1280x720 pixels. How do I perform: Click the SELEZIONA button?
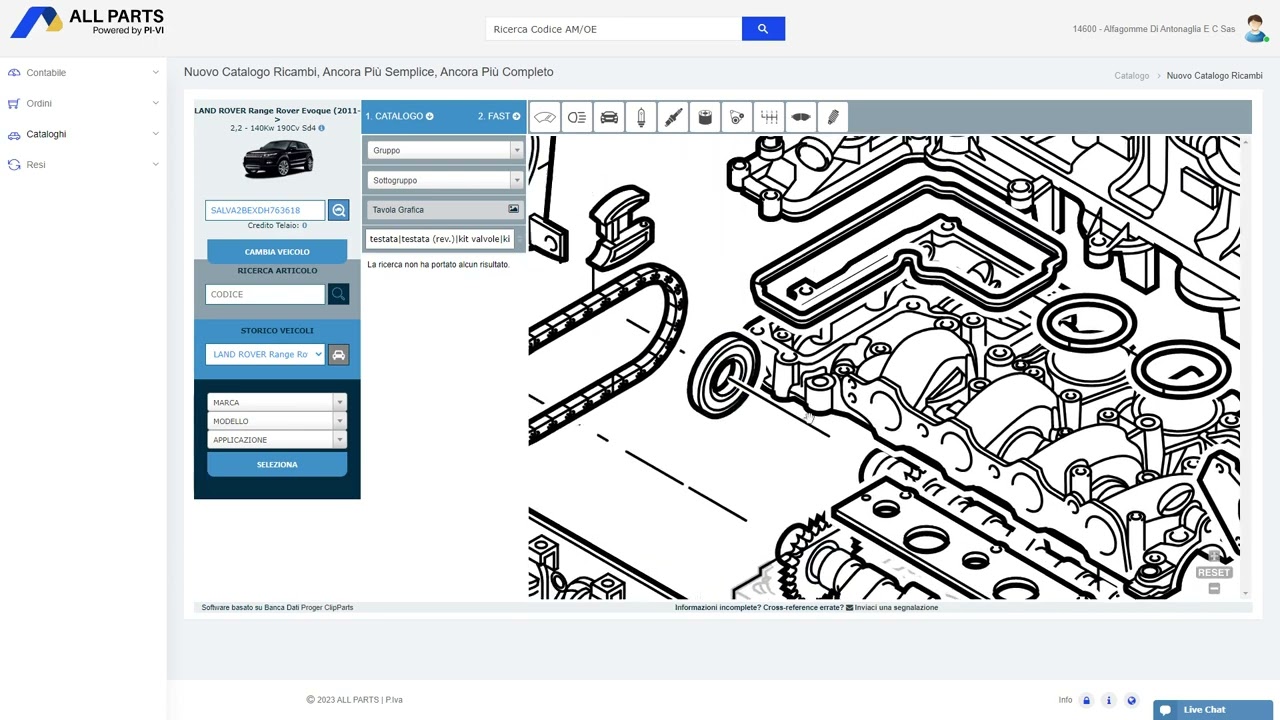pos(277,465)
